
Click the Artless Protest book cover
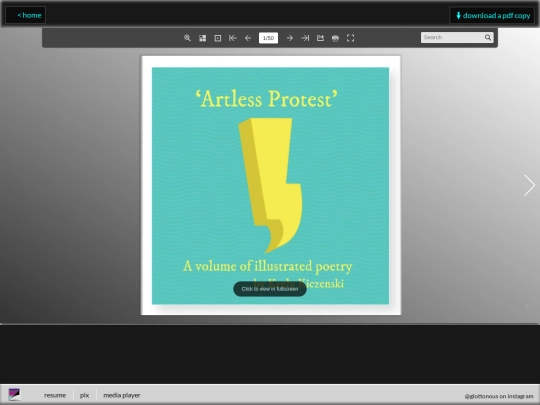tap(271, 186)
